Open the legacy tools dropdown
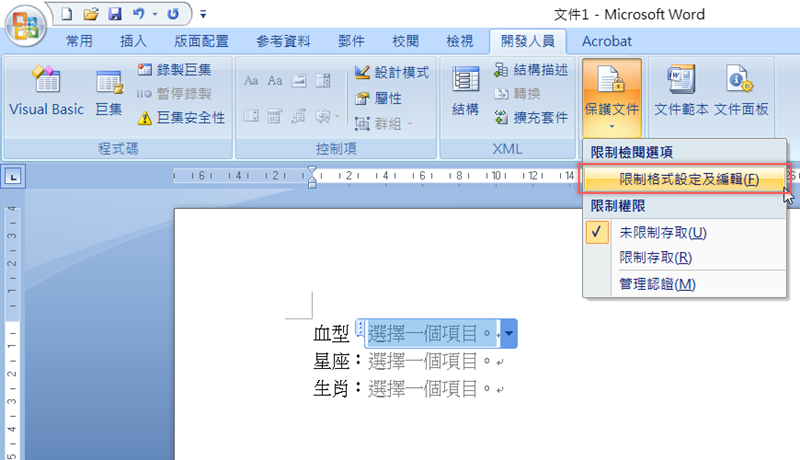The width and height of the screenshot is (800, 460). (327, 116)
